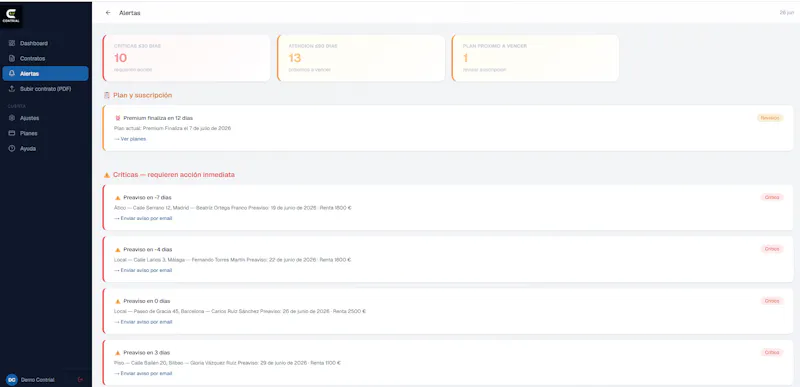
Task: Click the Ver planes link
Action: point(130,139)
